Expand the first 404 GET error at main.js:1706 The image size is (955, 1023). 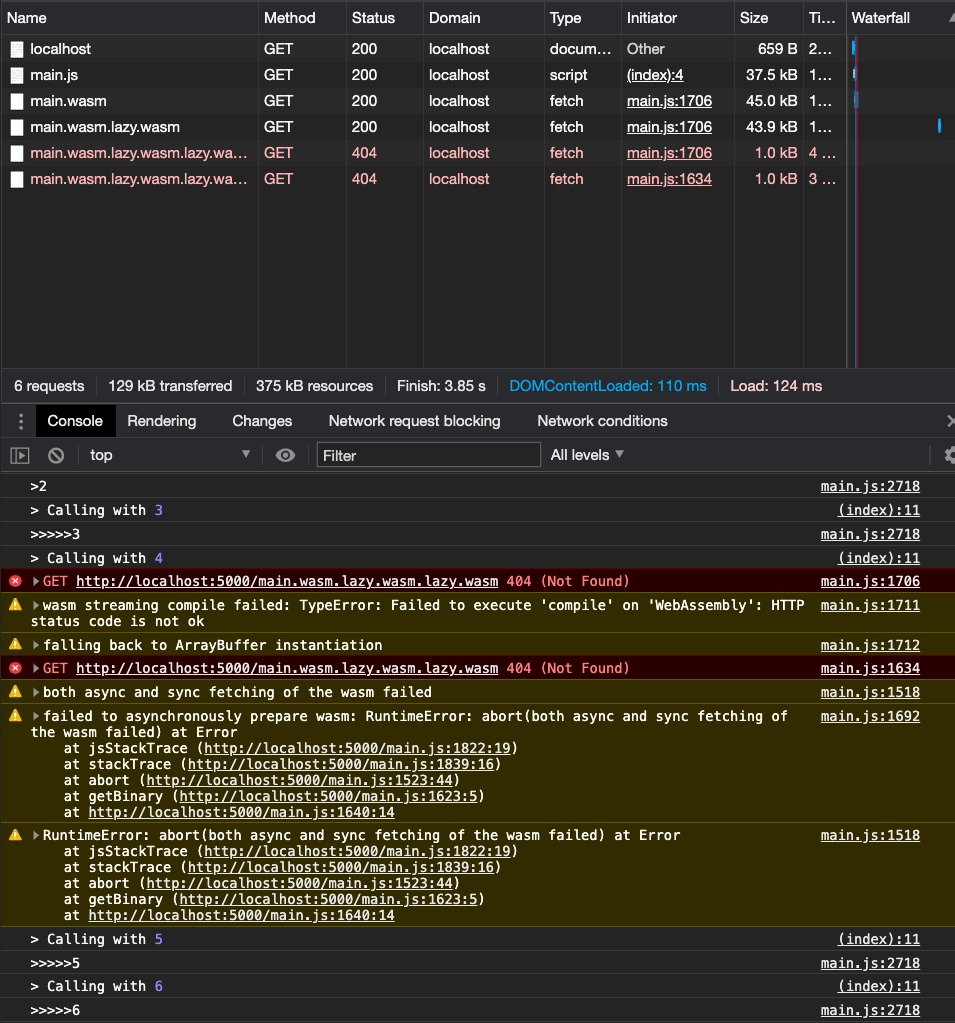tap(36, 581)
